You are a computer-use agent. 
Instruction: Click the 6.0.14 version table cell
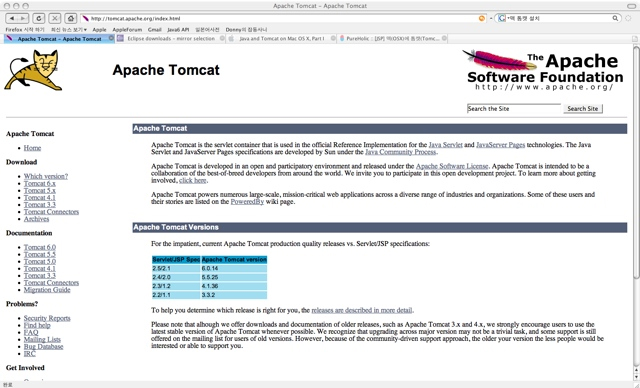(234, 268)
